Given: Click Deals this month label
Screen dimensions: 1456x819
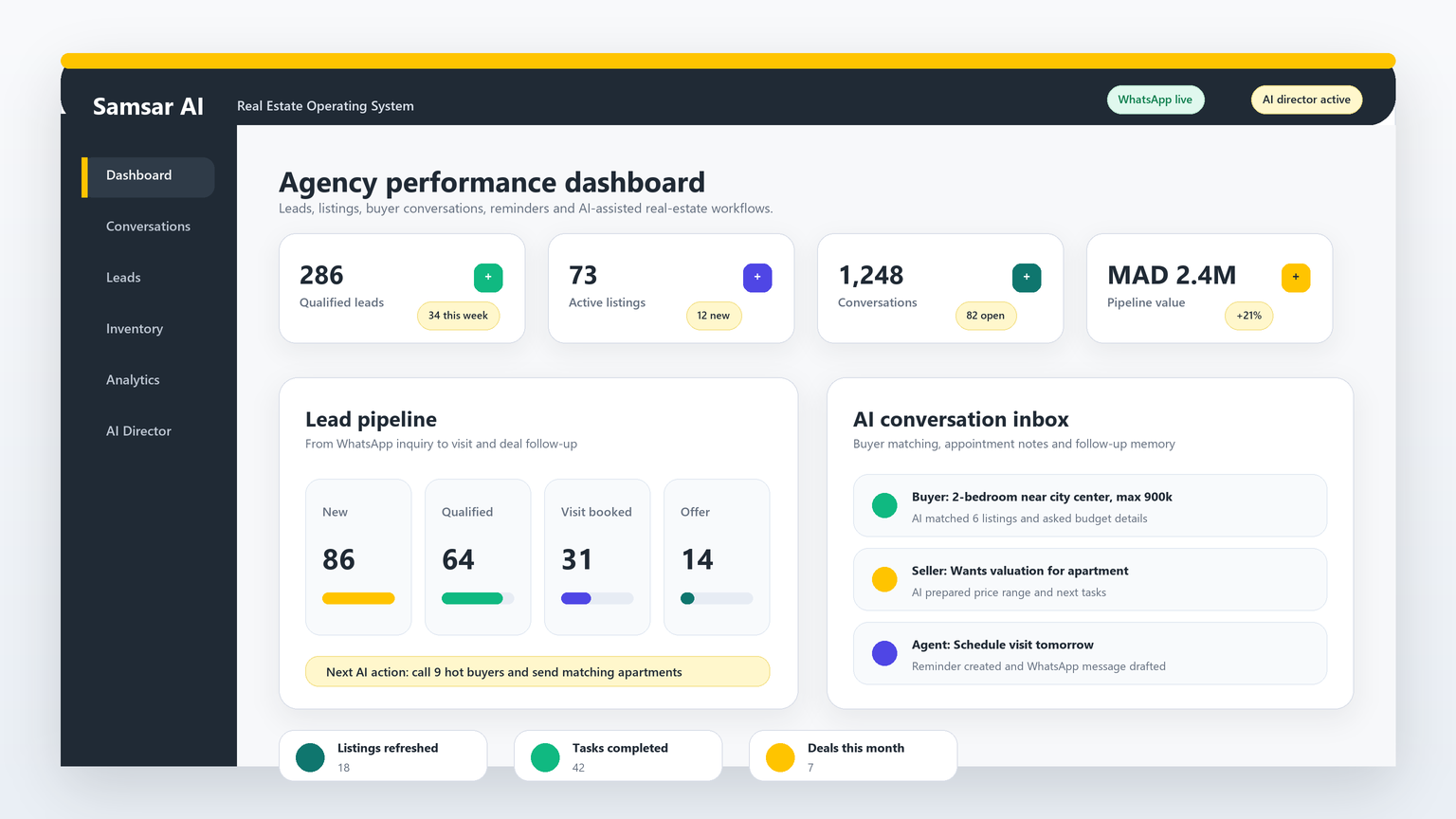Looking at the screenshot, I should point(856,748).
